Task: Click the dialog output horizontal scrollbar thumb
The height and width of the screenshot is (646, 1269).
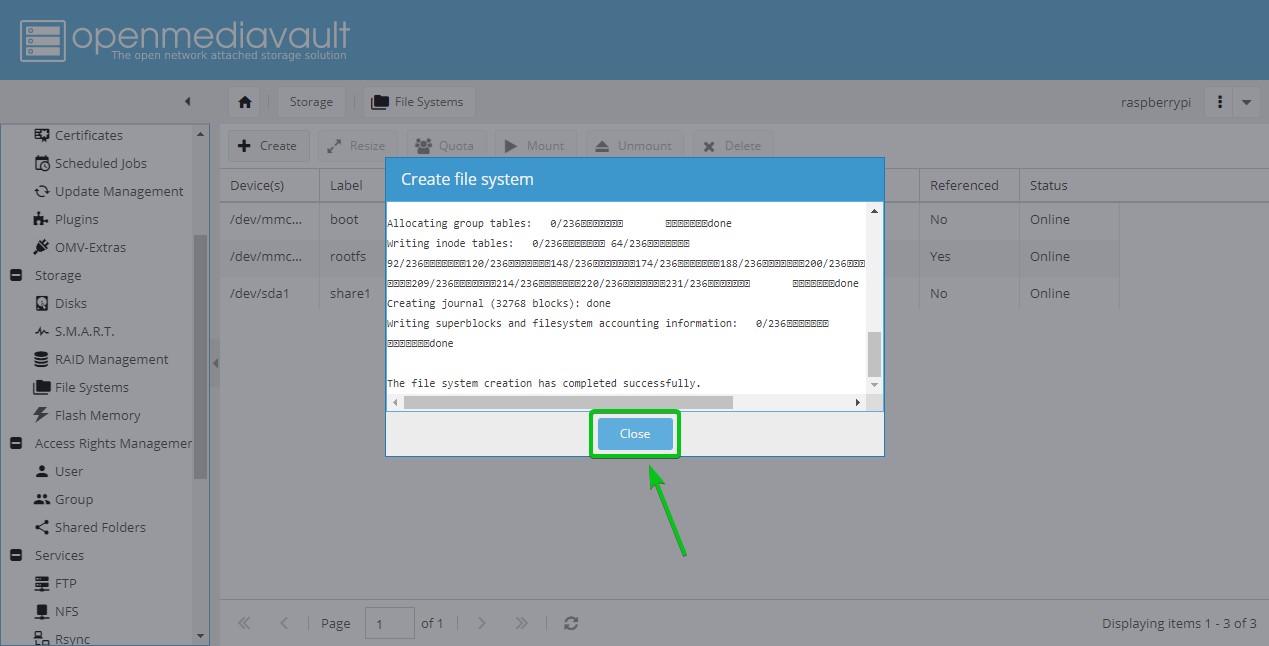Action: 568,402
